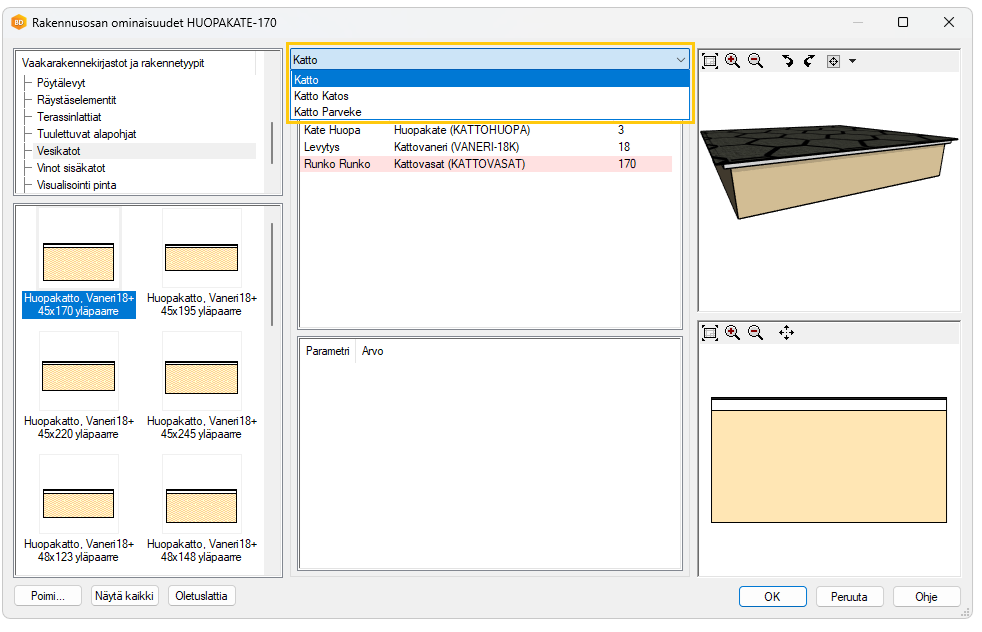Choose Katto in the dropdown list

tap(490, 80)
